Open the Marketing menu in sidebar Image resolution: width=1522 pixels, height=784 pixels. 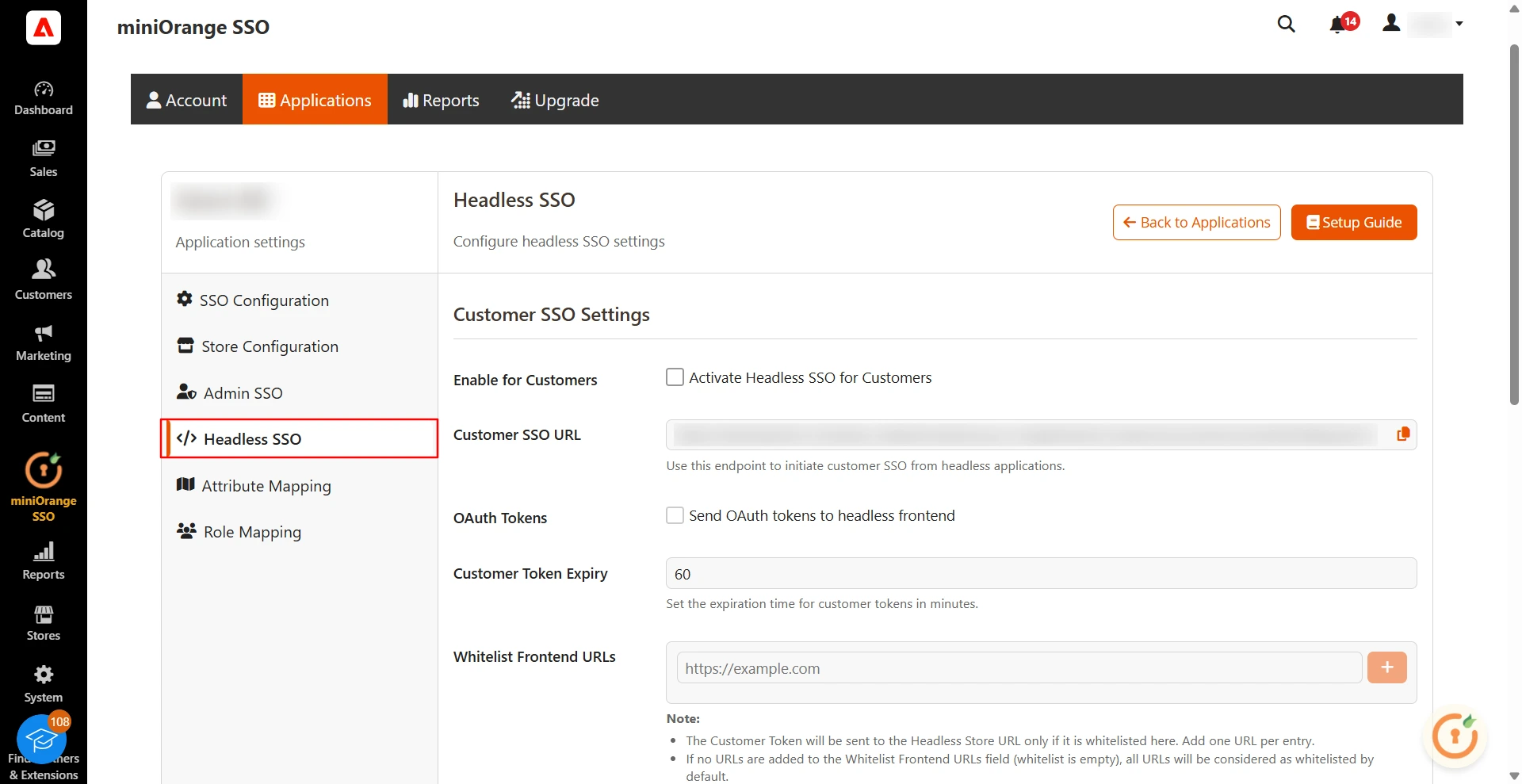44,343
